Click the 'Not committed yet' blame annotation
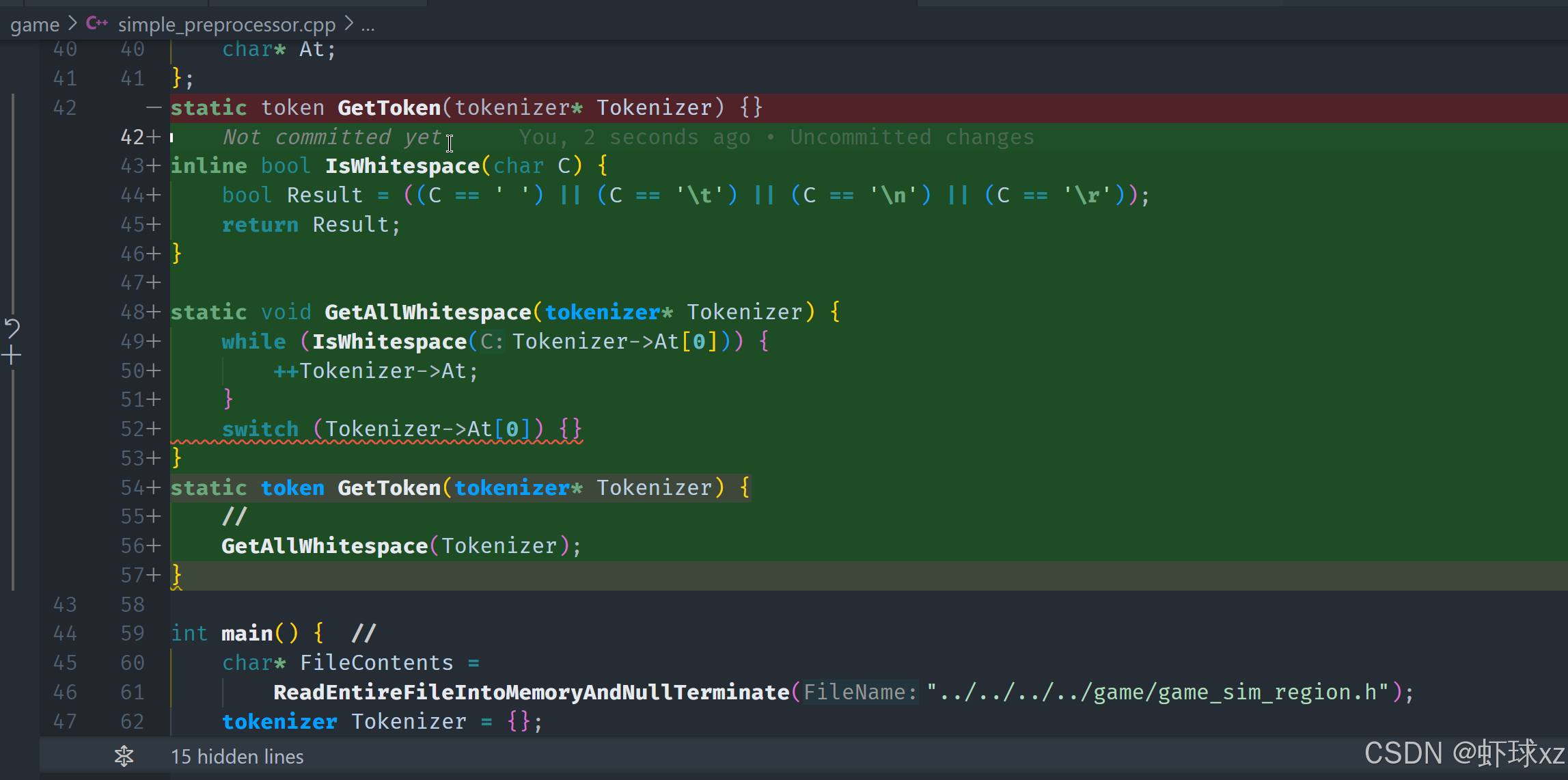The width and height of the screenshot is (1568, 780). coord(332,137)
